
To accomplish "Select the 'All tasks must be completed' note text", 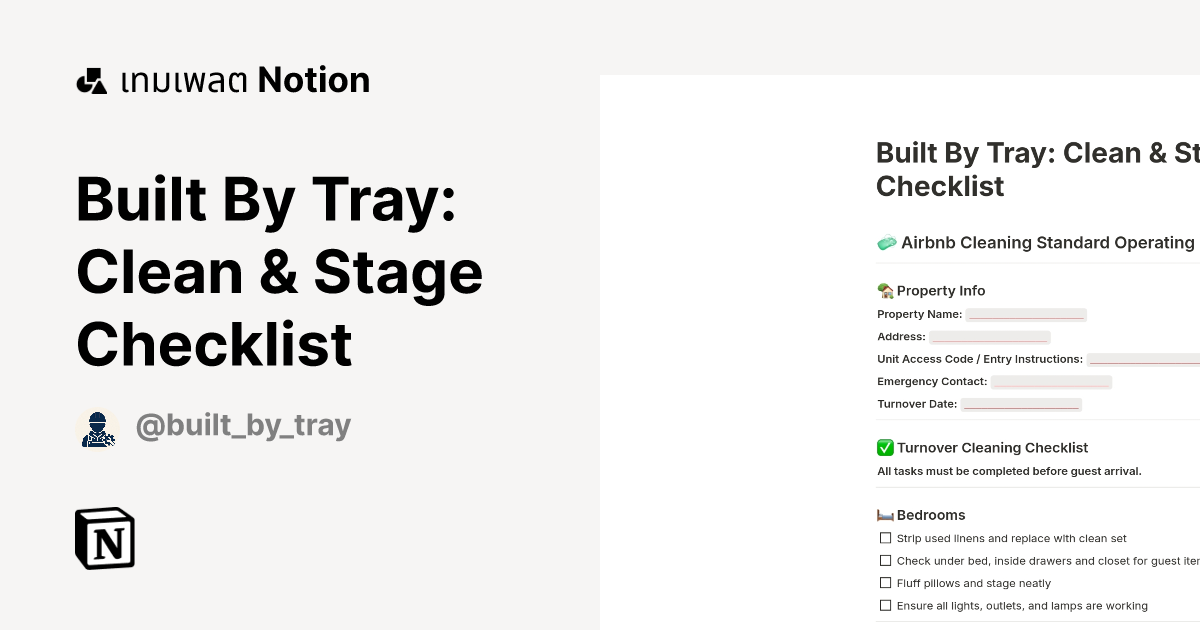I will (x=1009, y=471).
